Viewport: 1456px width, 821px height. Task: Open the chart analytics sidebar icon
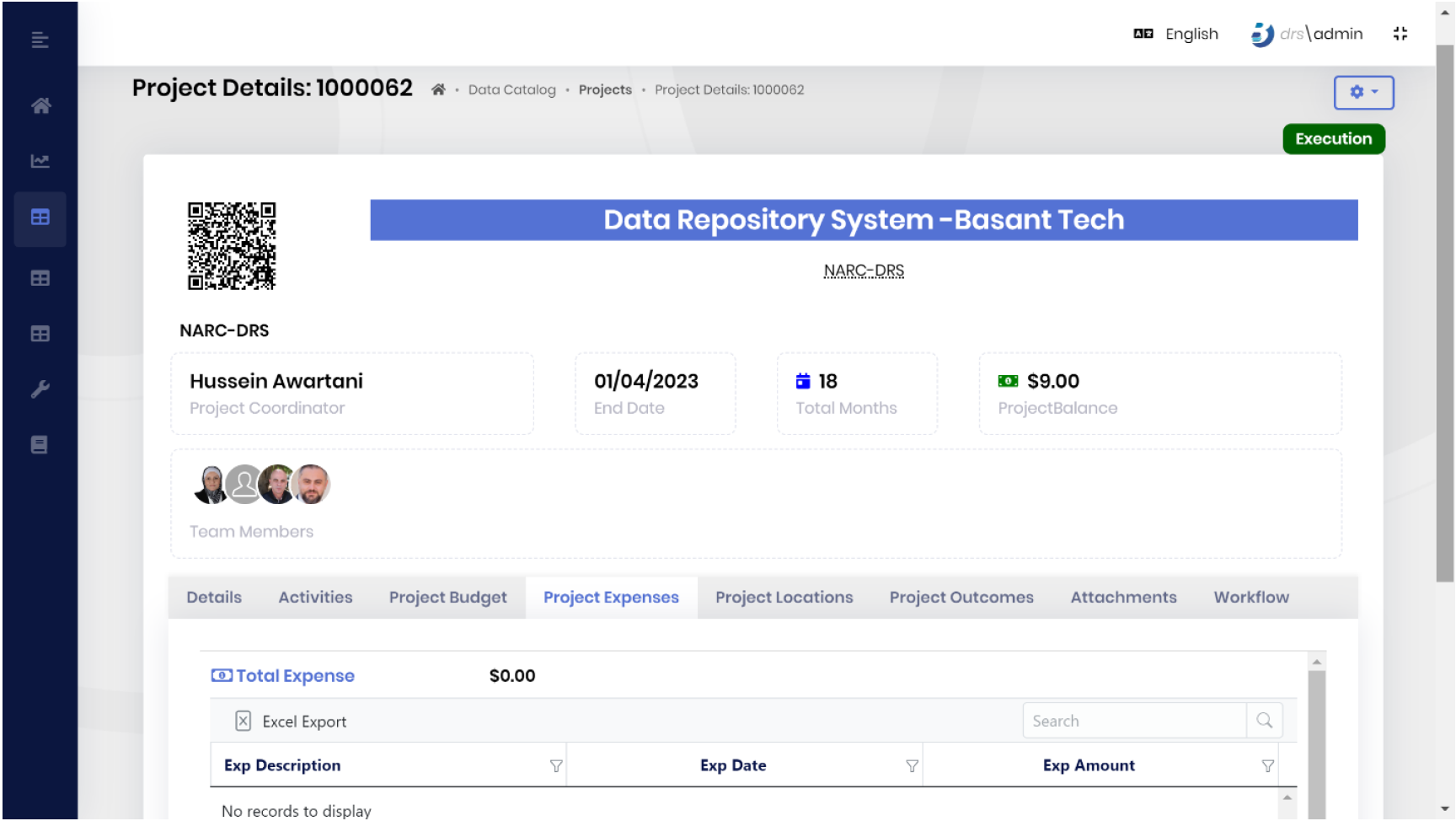(40, 161)
